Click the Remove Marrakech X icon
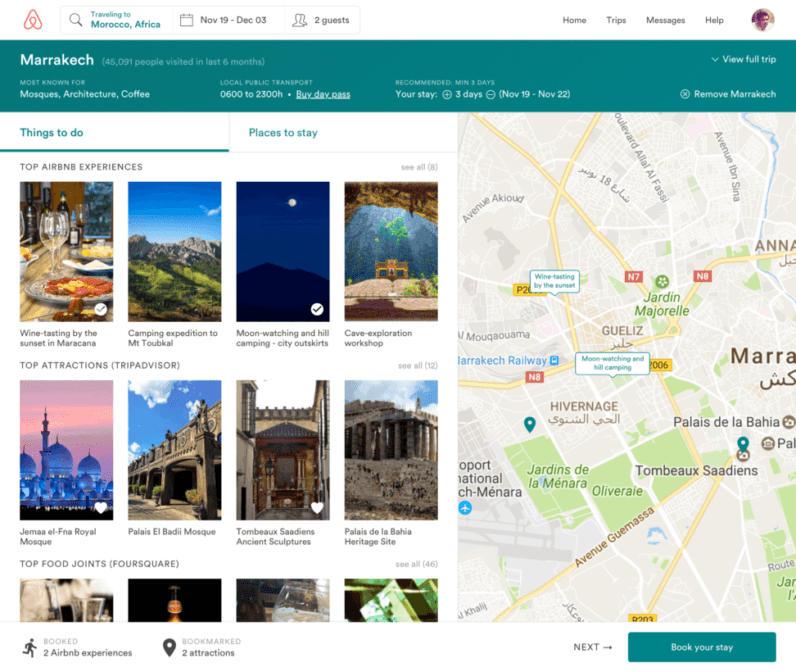 (x=685, y=94)
